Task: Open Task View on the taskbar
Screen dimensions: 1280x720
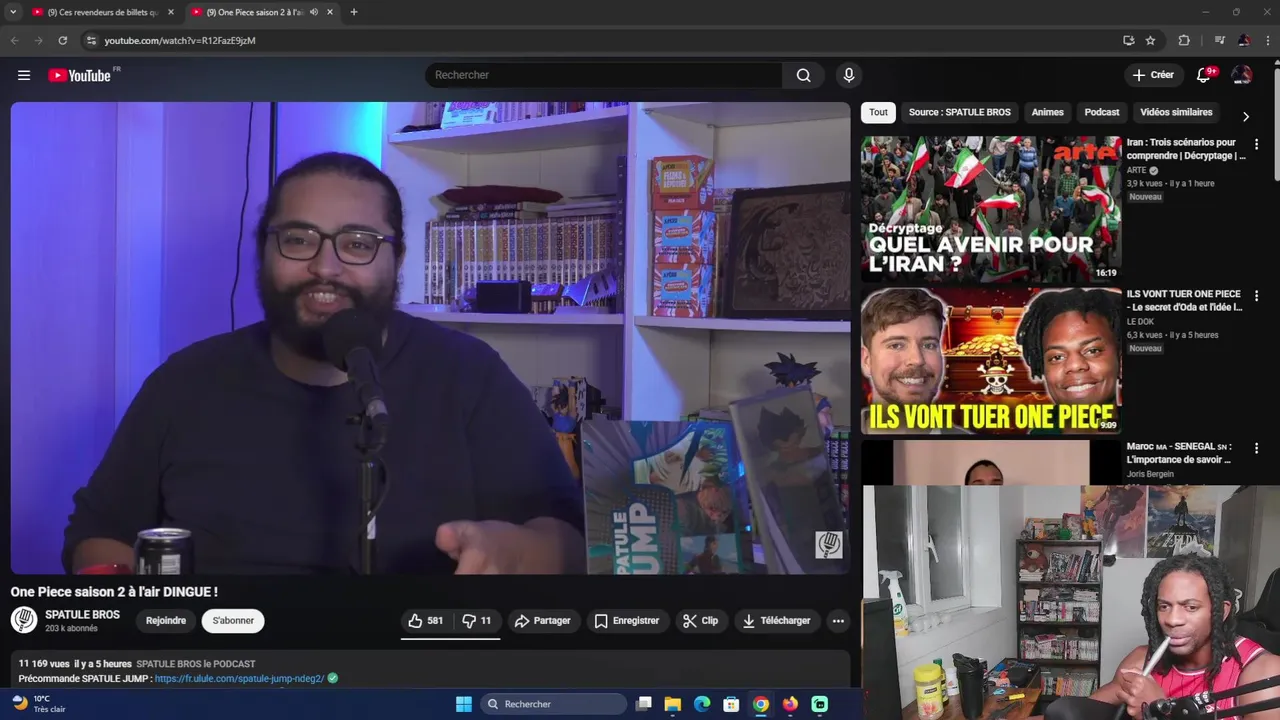Action: tap(644, 704)
